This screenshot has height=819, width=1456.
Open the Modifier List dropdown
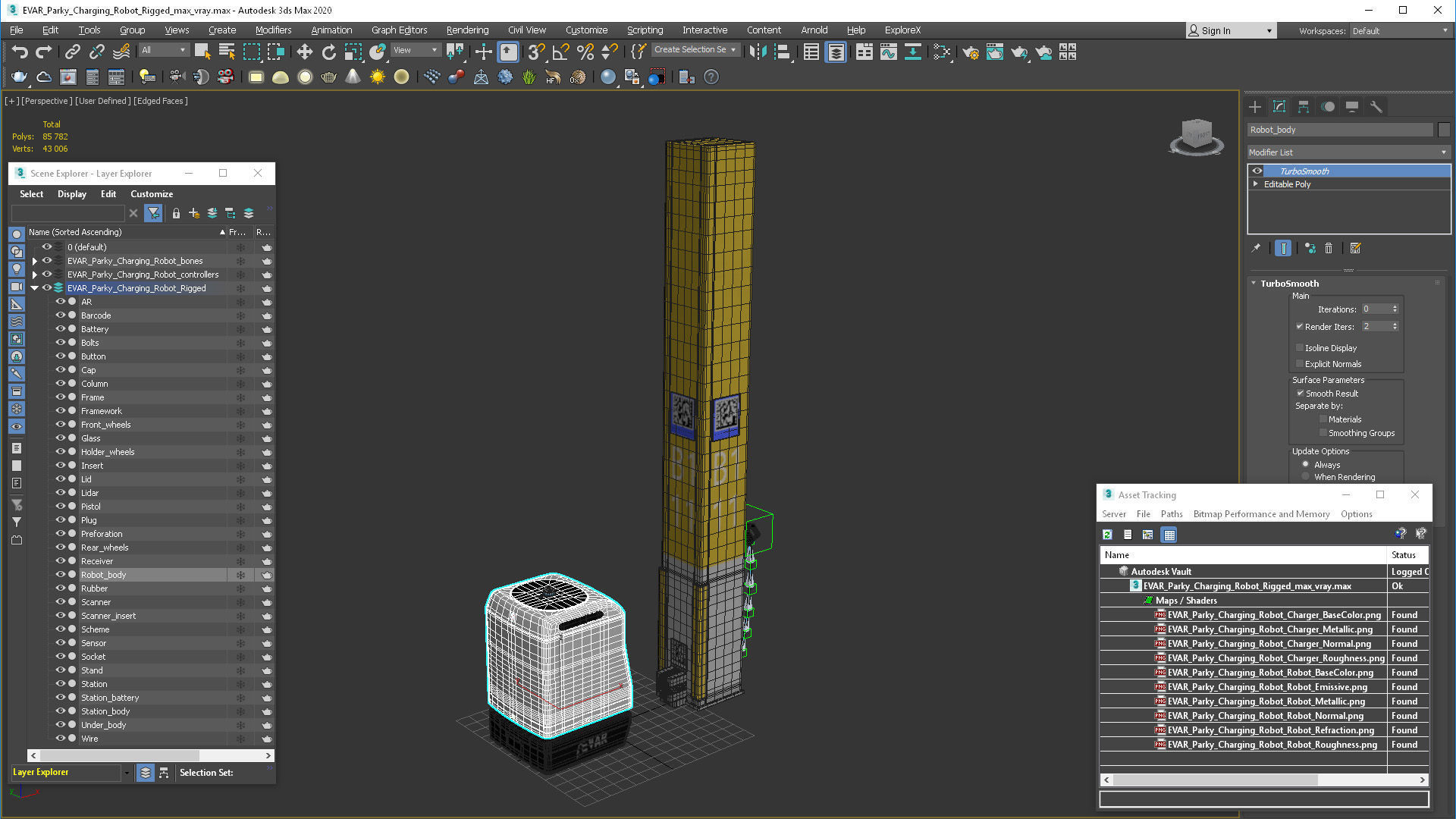click(1348, 152)
